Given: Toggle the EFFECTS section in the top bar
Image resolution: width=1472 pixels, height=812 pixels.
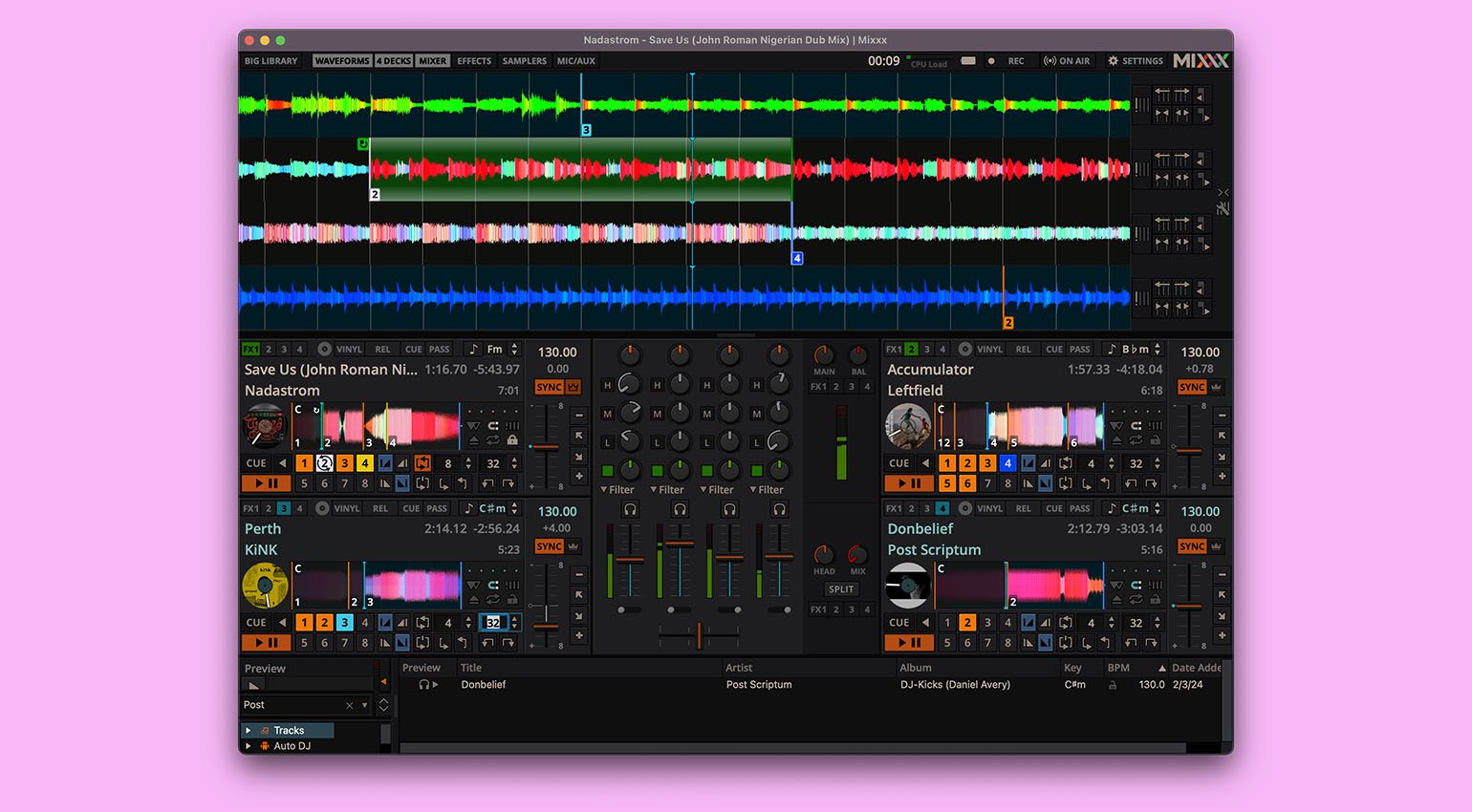Looking at the screenshot, I should coord(473,61).
